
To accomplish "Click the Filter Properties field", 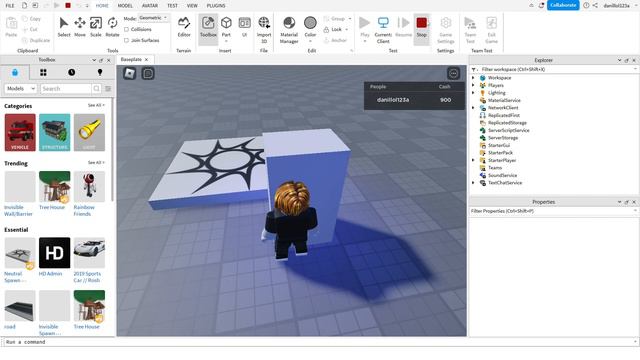I will (553, 211).
